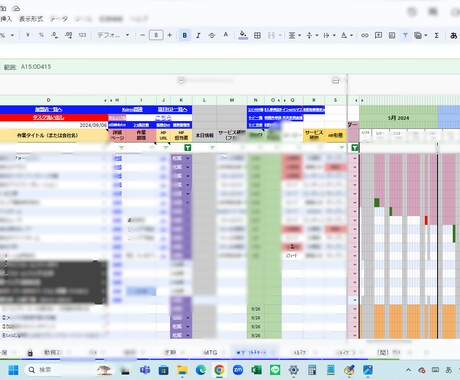The image size is (460, 380).
Task: Open the cell fill color picker
Action: click(243, 35)
